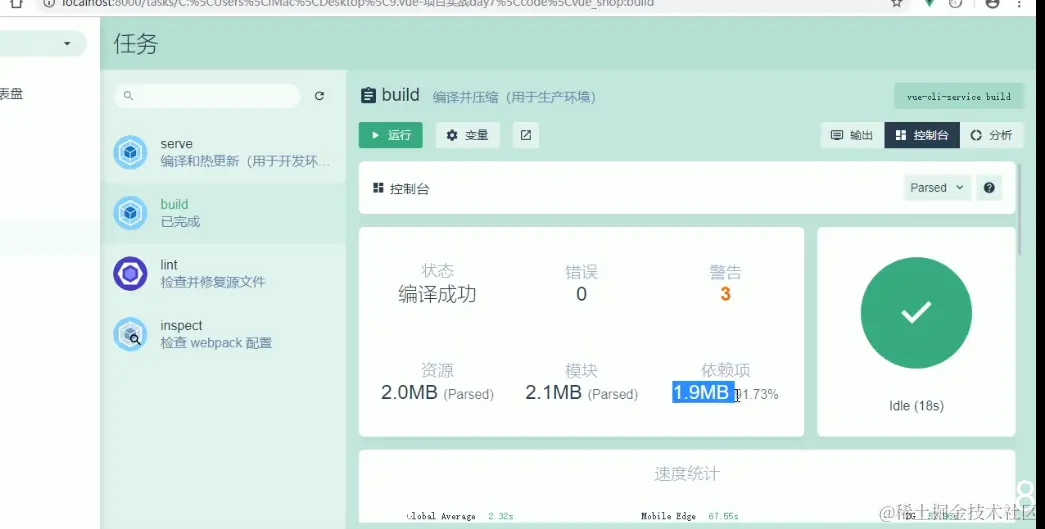Click the help question mark icon
The height and width of the screenshot is (529, 1045).
(x=989, y=188)
